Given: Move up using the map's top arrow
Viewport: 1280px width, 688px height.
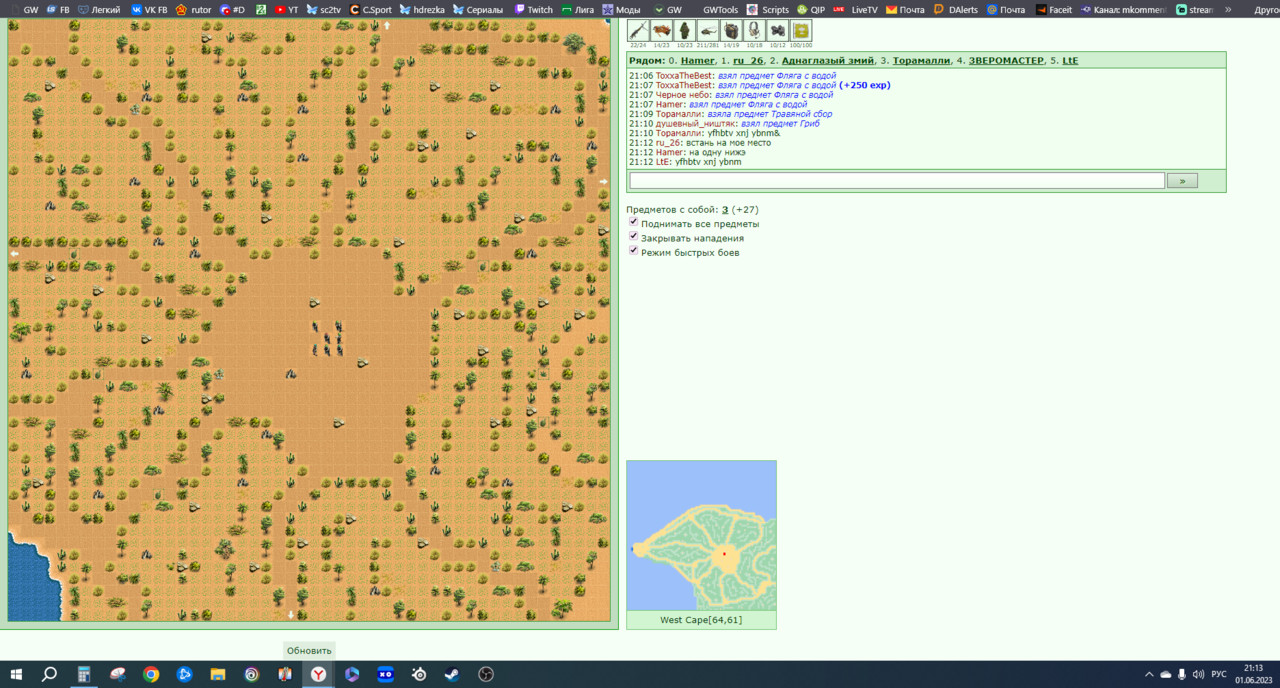Looking at the screenshot, I should (387, 25).
